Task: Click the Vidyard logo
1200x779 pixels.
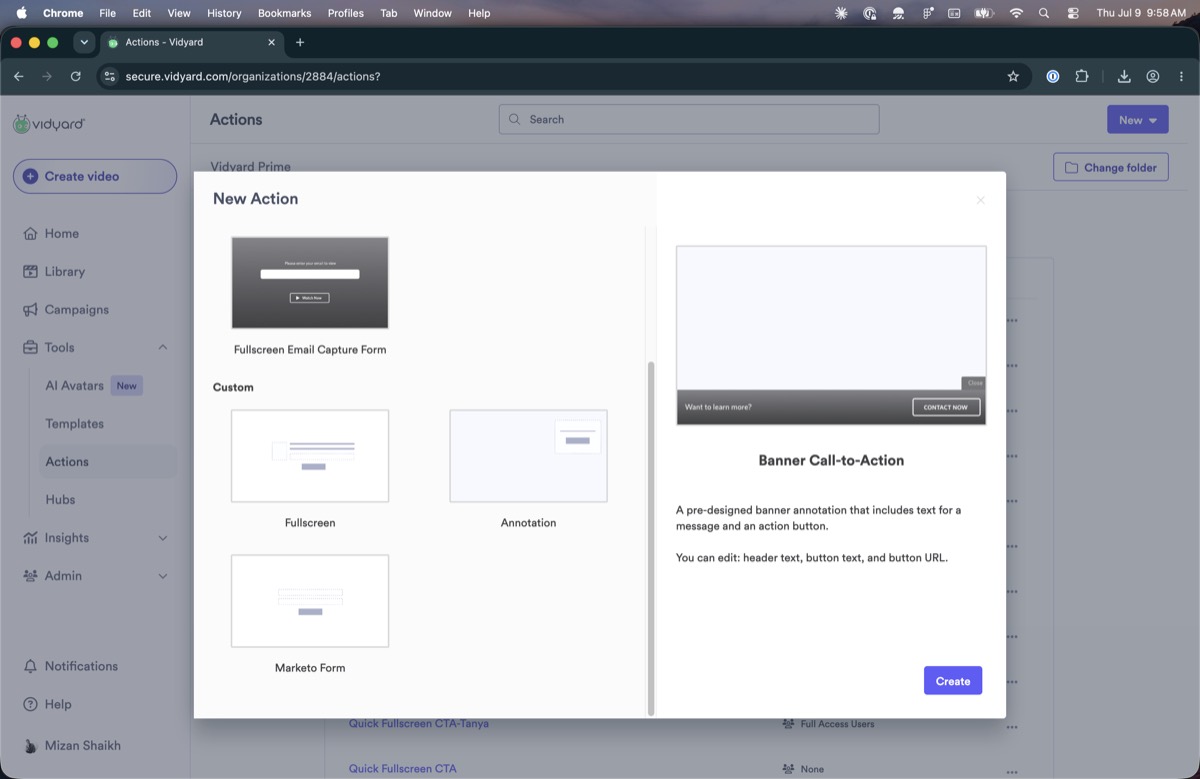Action: (49, 124)
